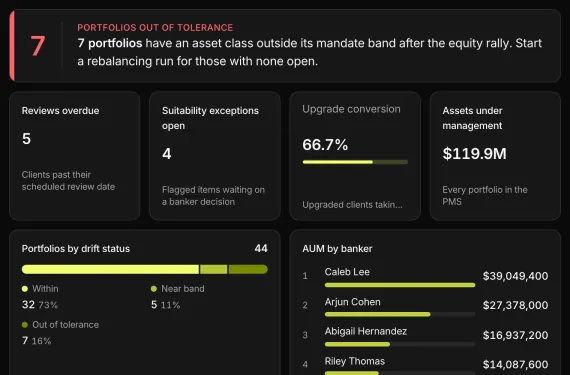Click the $14,087,600 amount
Viewport: 570px width, 375px height.
pyautogui.click(x=515, y=364)
